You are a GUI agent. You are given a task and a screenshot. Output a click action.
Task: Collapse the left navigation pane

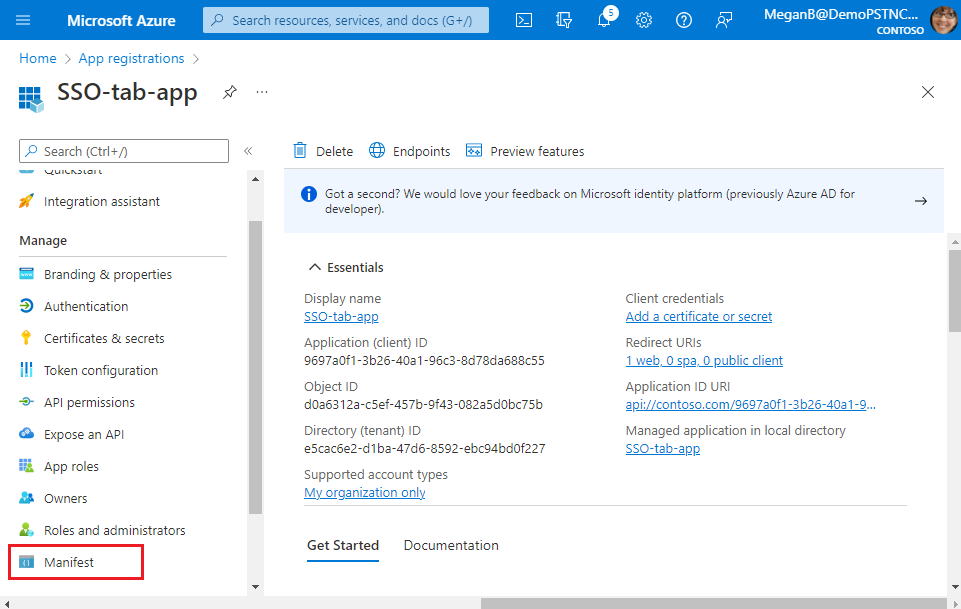pos(248,151)
